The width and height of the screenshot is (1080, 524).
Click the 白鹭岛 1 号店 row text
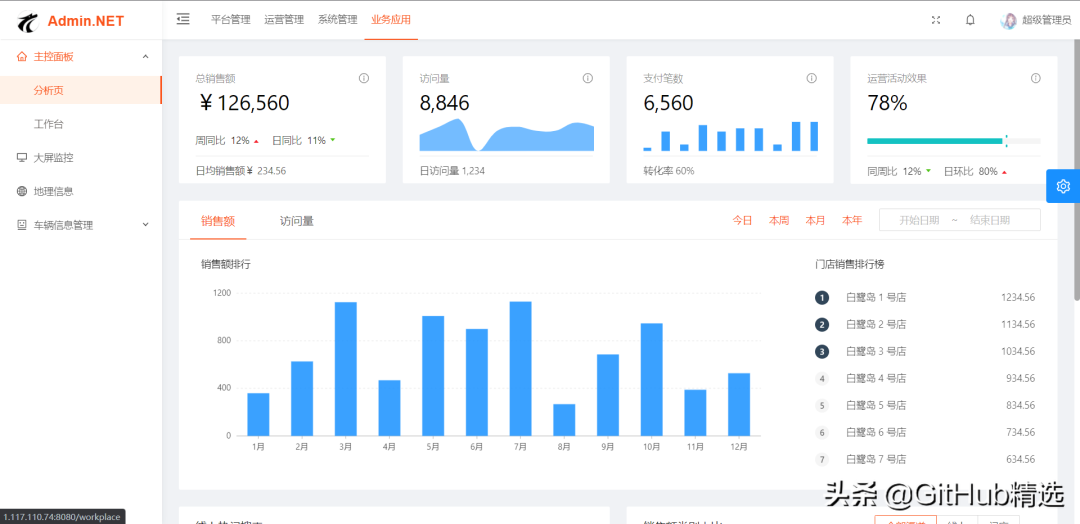[x=875, y=297]
